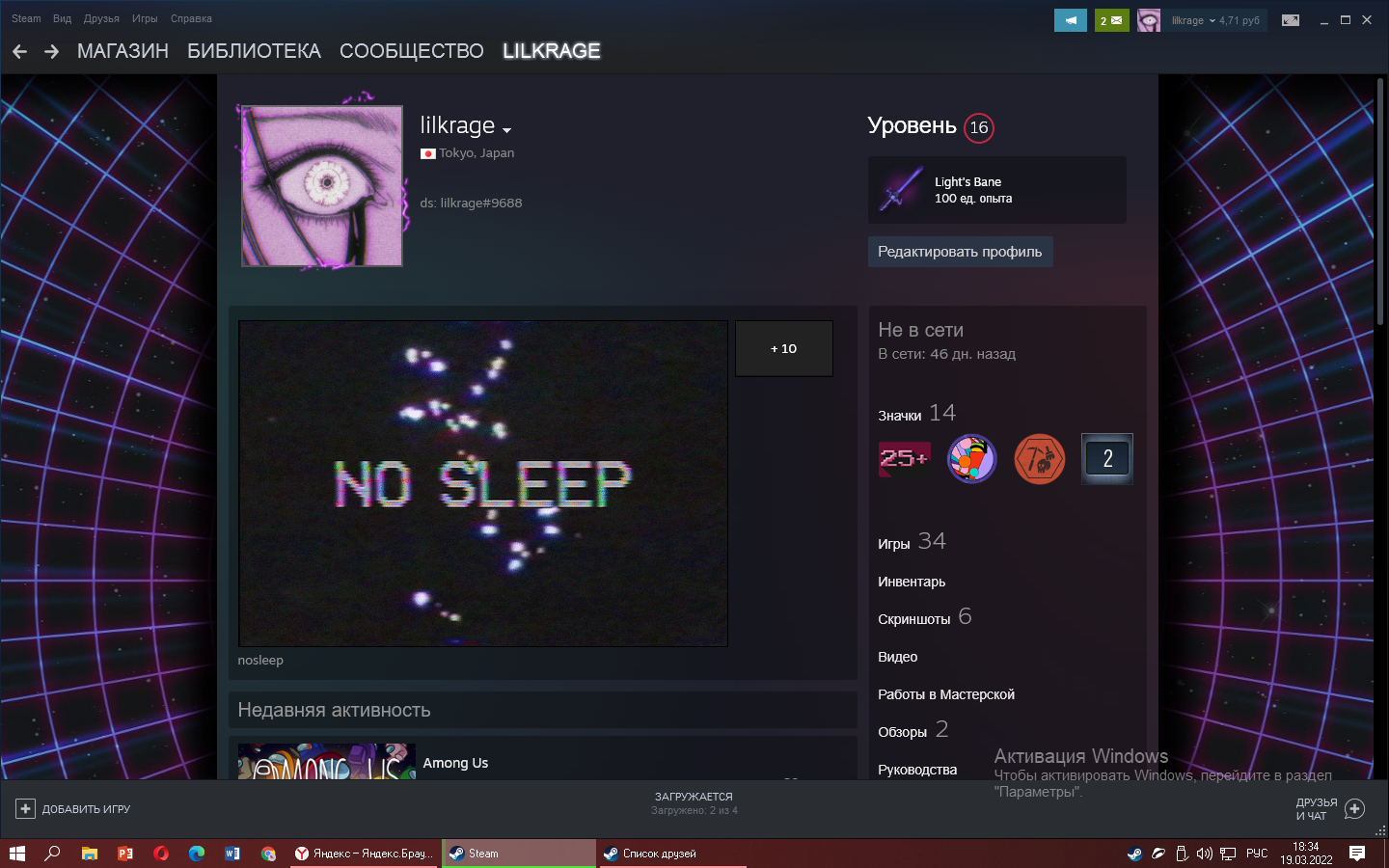Switch to Яндекс browser taskbar window

pyautogui.click(x=365, y=854)
